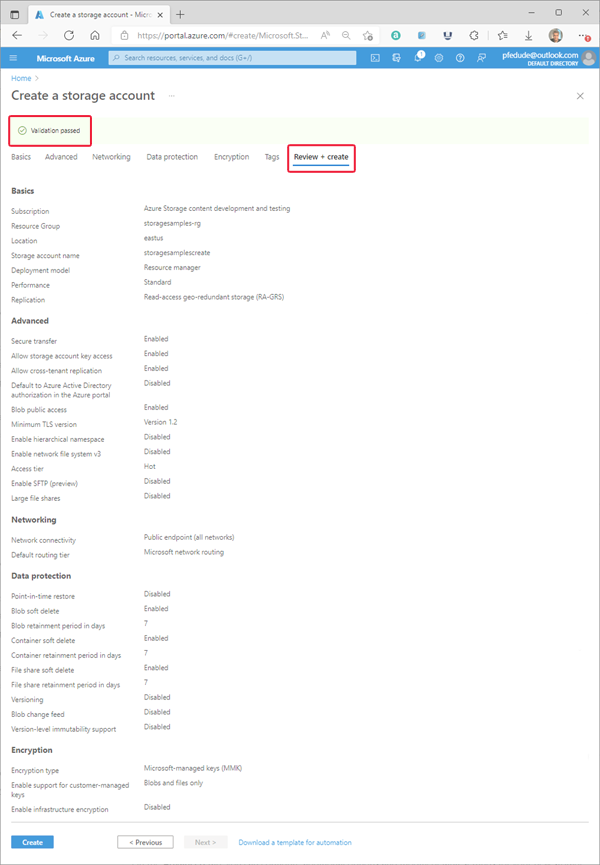Open the pfedude@outlook.com account menu
Viewport: 600px width, 865px height.
tap(549, 58)
